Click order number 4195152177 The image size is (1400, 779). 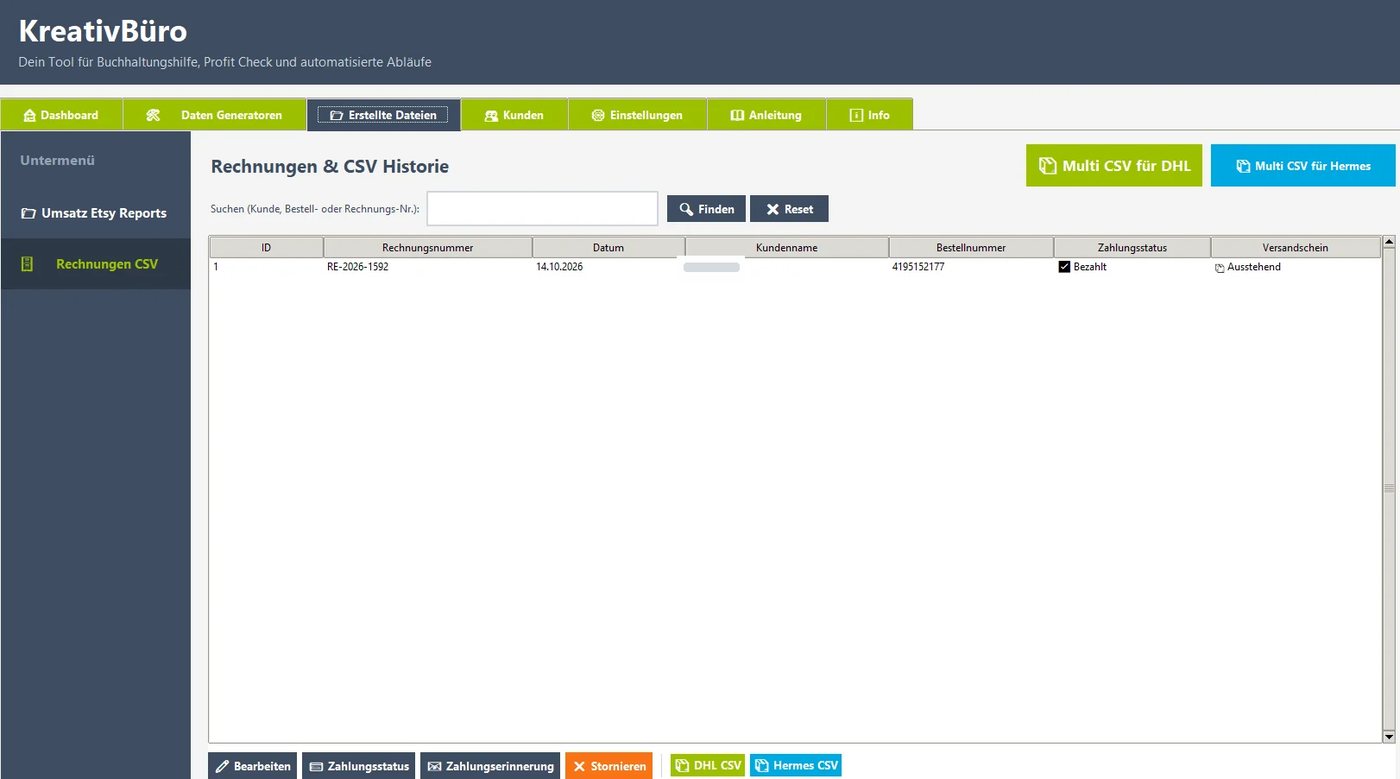pyautogui.click(x=918, y=267)
